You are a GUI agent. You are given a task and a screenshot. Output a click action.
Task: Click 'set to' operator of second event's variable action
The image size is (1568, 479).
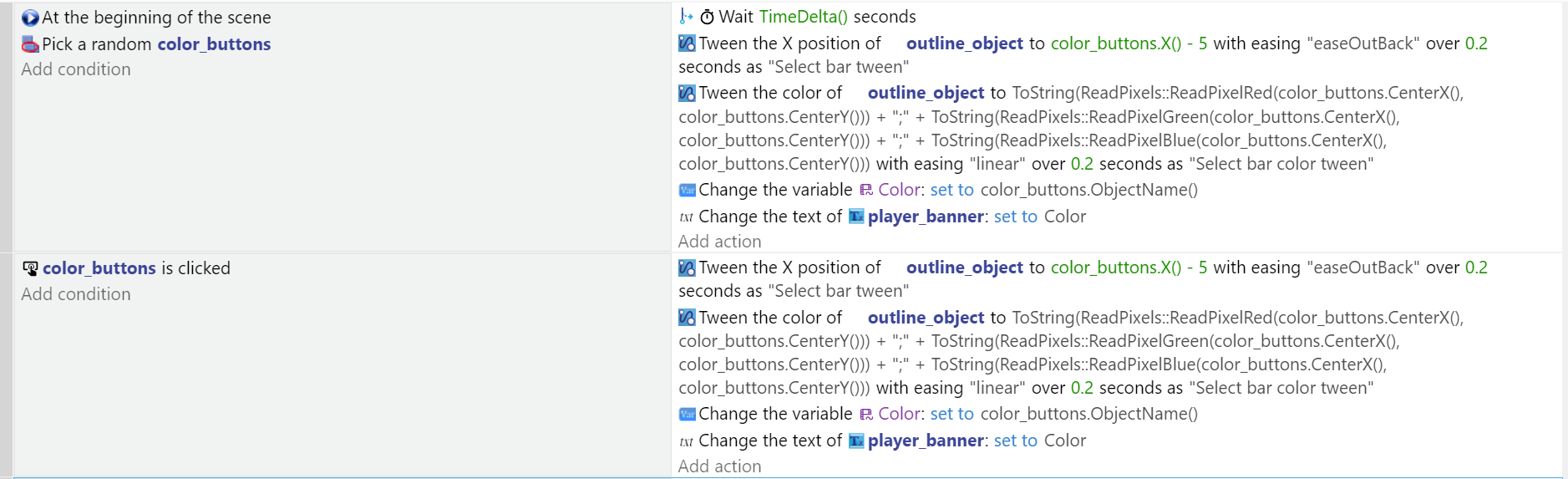951,414
